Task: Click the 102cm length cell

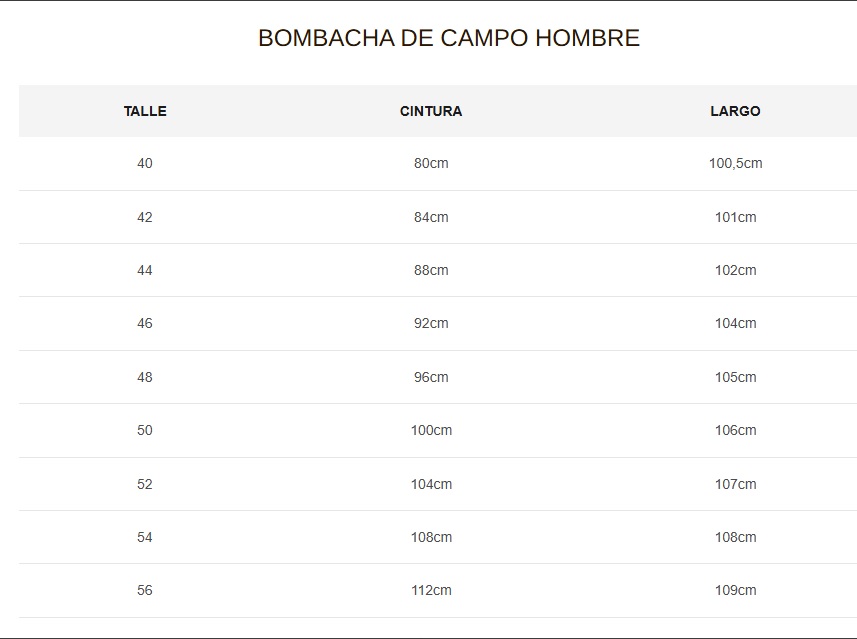Action: [735, 270]
